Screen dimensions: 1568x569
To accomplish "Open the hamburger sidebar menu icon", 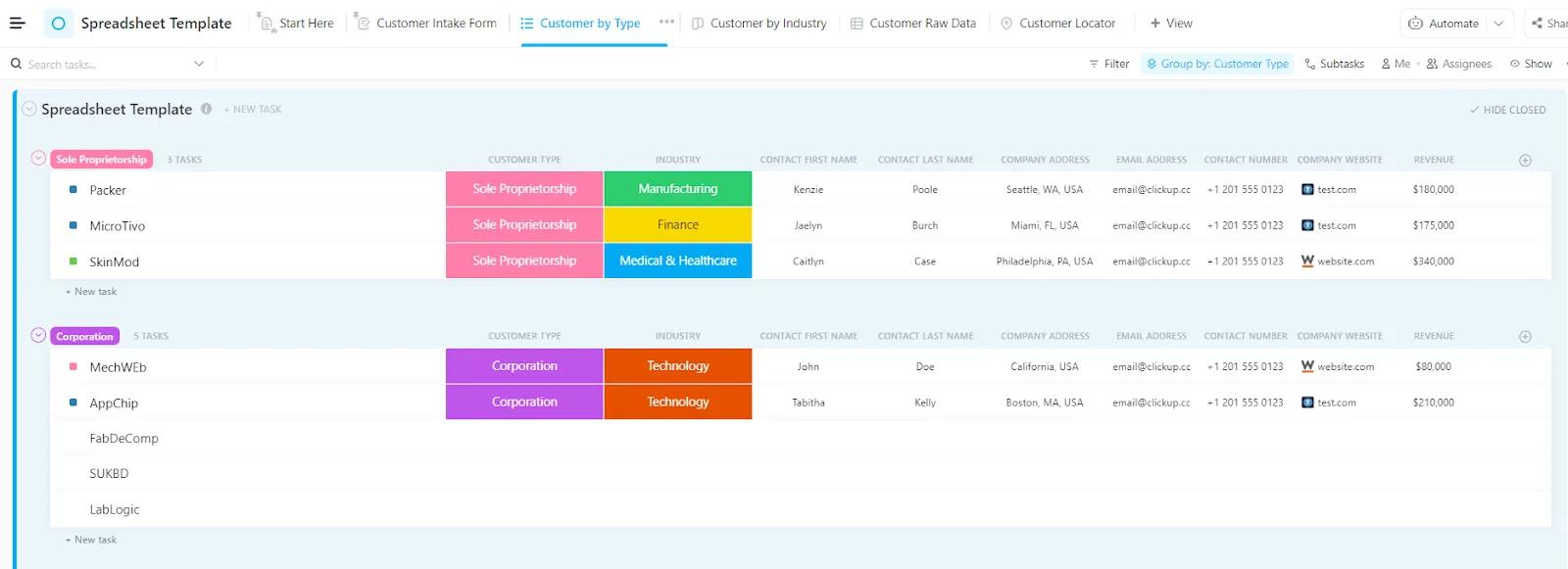I will coord(17,23).
